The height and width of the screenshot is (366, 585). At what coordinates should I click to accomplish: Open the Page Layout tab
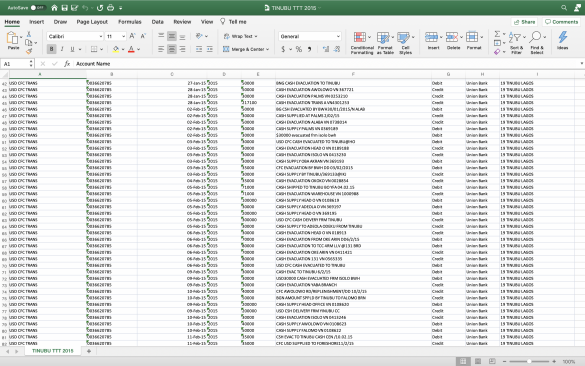pyautogui.click(x=92, y=22)
